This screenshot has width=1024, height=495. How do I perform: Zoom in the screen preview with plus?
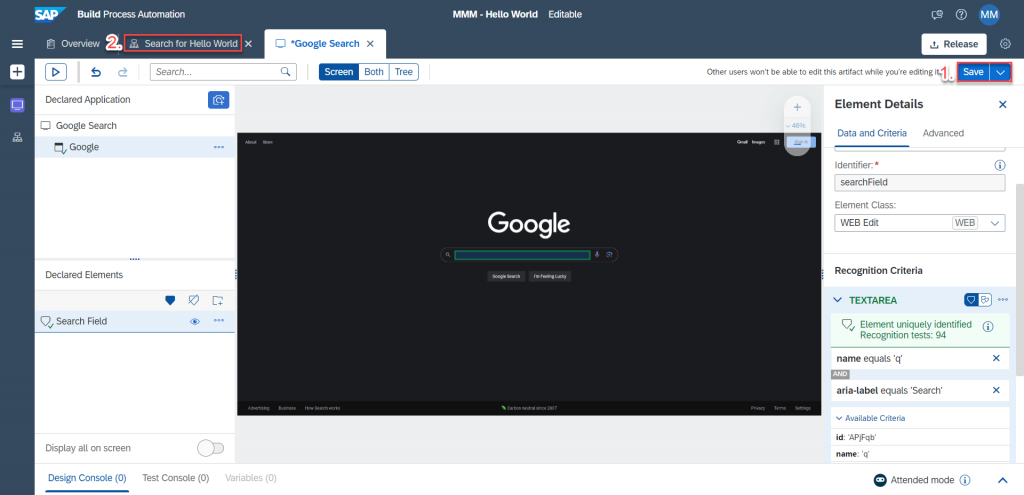coord(797,107)
